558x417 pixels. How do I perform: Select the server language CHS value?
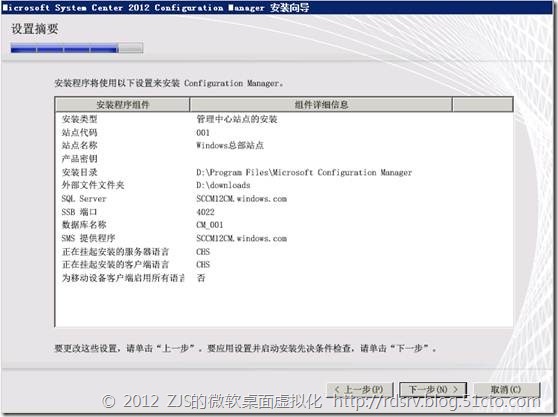click(203, 252)
